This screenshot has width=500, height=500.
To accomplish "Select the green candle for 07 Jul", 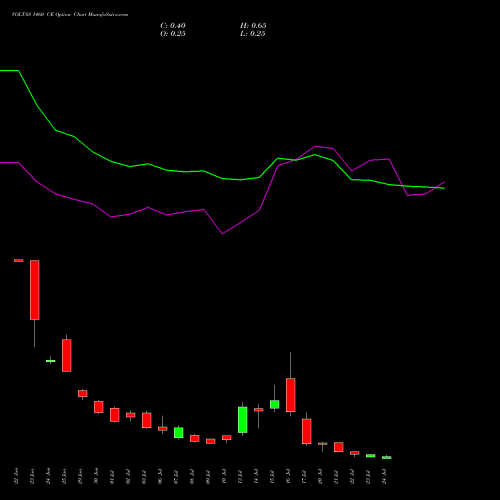I will pyautogui.click(x=179, y=433).
